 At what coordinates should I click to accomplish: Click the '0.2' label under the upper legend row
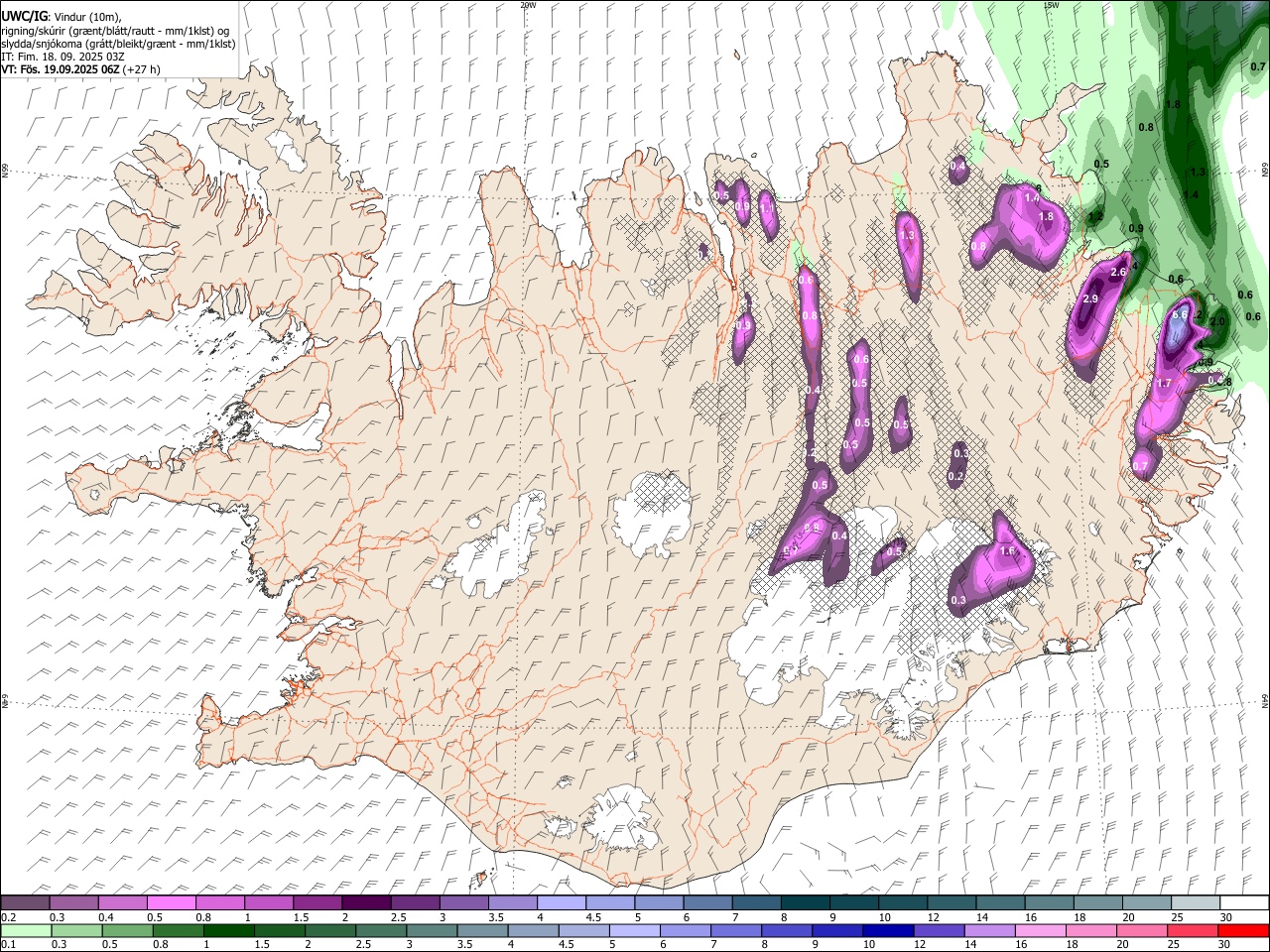pyautogui.click(x=8, y=917)
